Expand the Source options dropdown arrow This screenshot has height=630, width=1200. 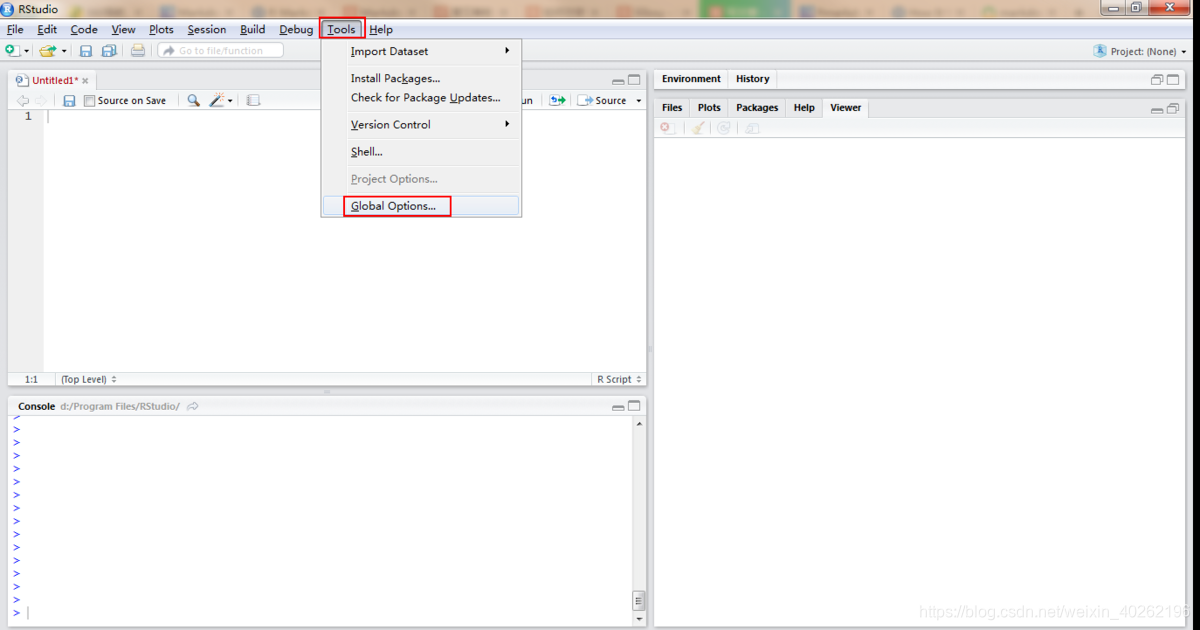[x=639, y=101]
